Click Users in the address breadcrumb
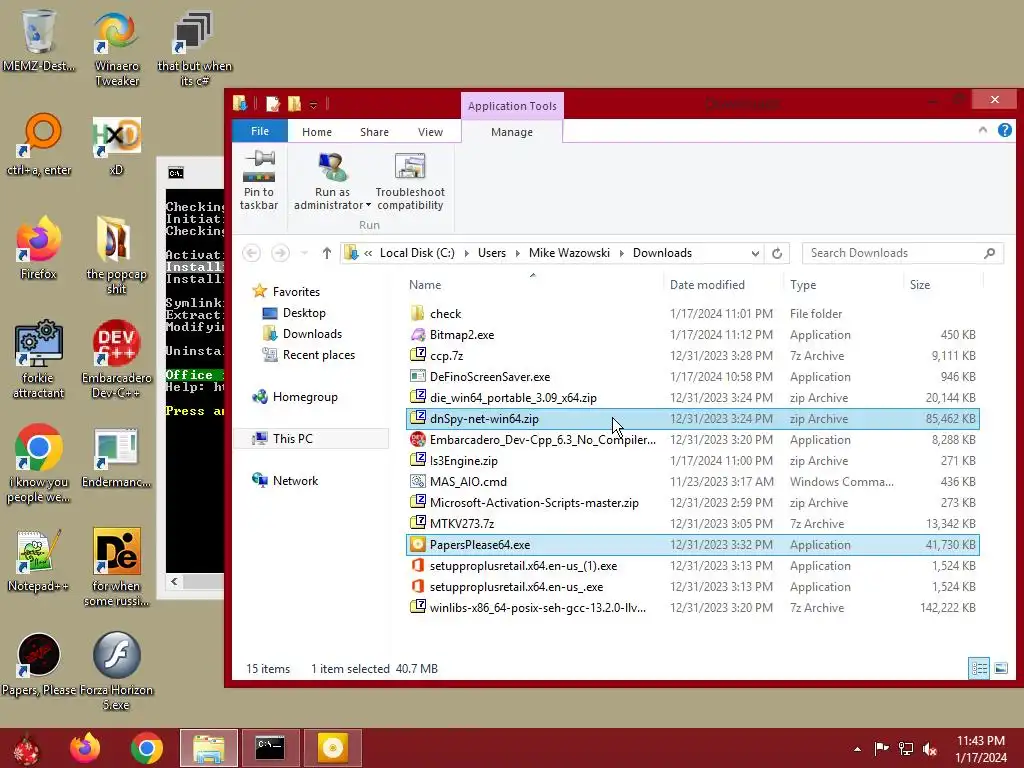The image size is (1024, 768). [492, 253]
